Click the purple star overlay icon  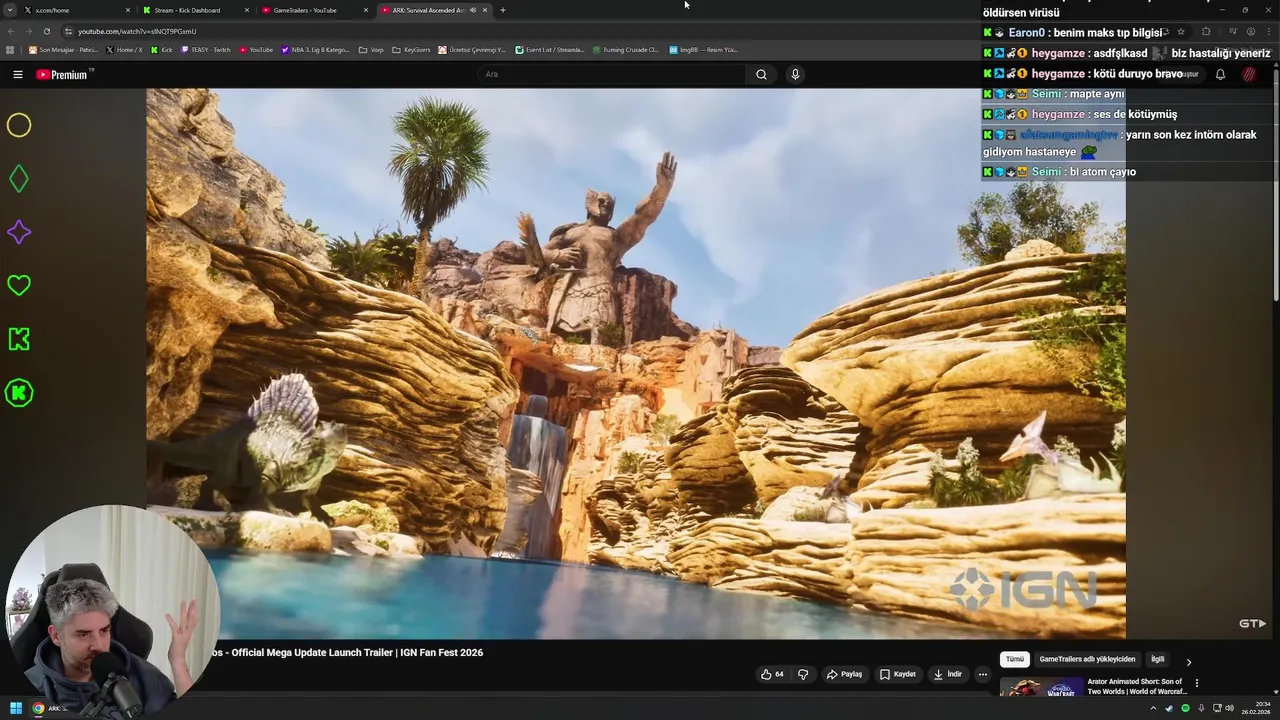[x=19, y=232]
